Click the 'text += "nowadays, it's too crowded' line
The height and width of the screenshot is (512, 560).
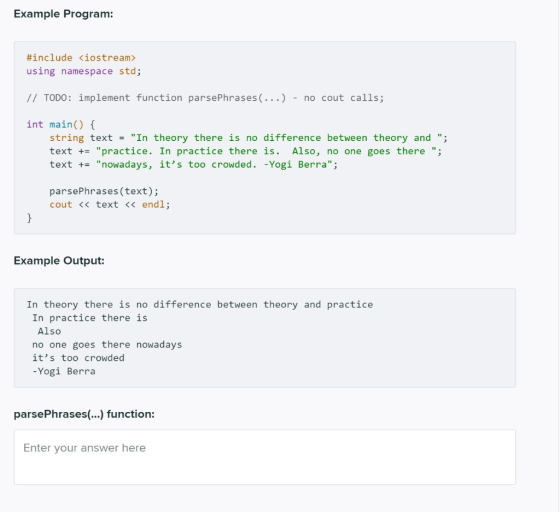pos(194,165)
